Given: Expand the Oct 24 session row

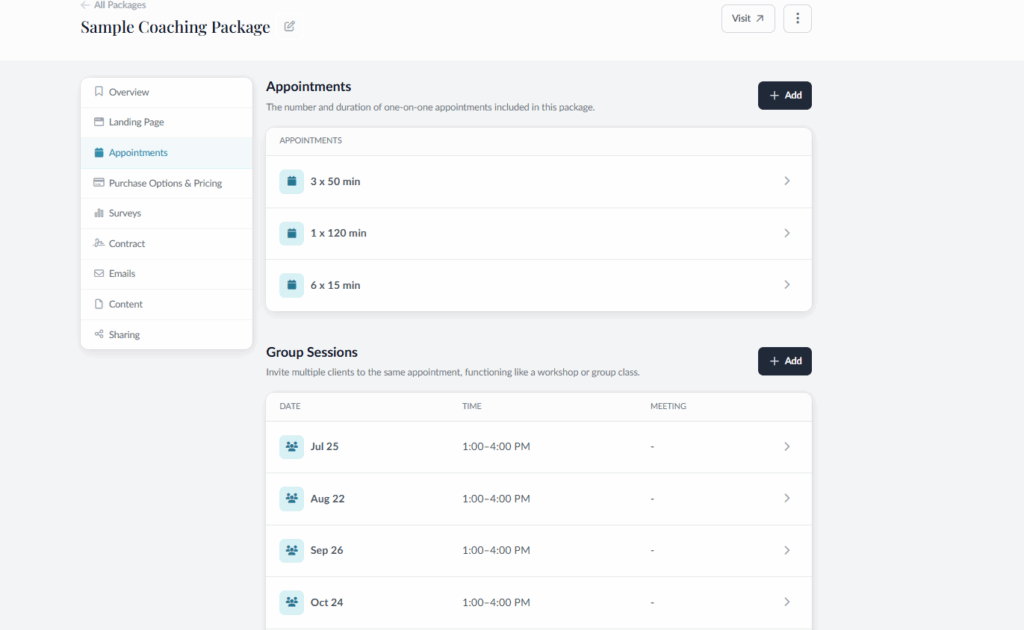Looking at the screenshot, I should click(787, 602).
